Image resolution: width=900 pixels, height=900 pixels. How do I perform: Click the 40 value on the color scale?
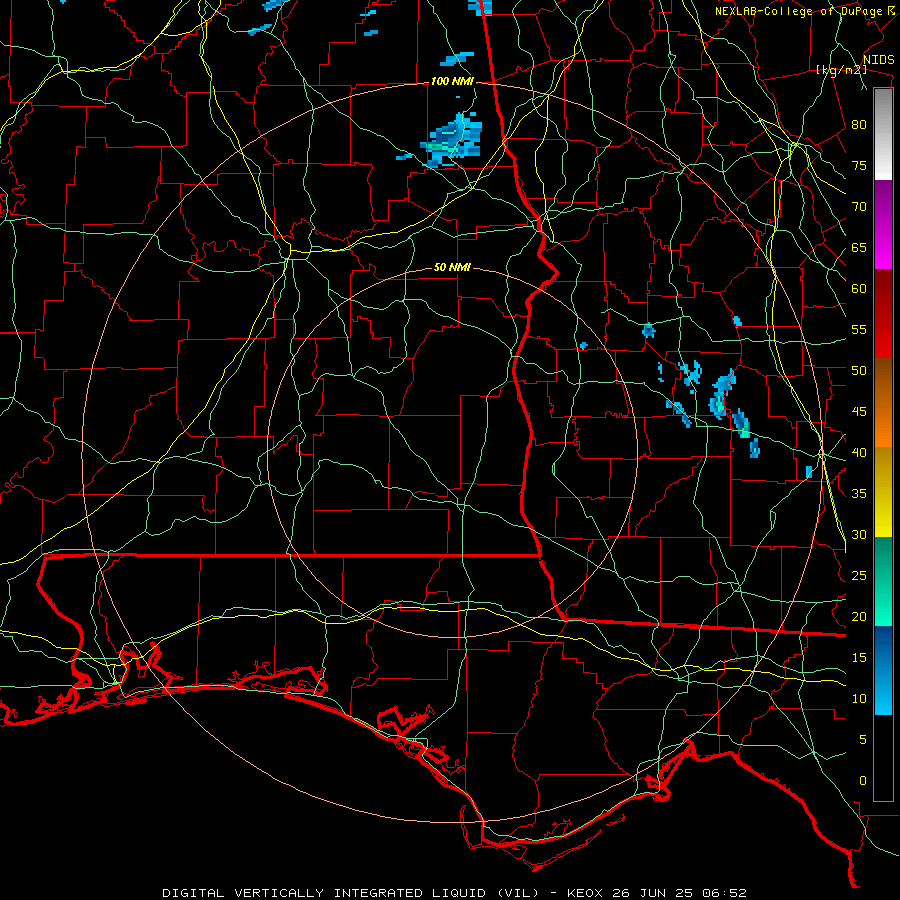(x=859, y=452)
